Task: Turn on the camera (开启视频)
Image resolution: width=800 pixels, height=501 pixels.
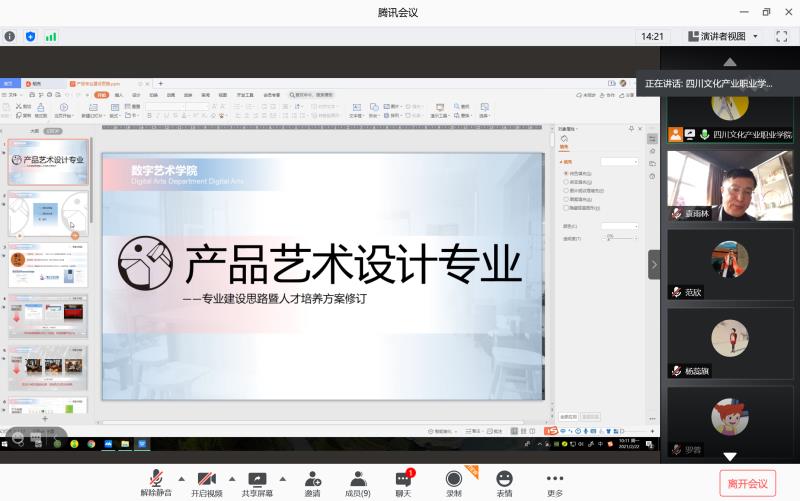Action: 207,483
